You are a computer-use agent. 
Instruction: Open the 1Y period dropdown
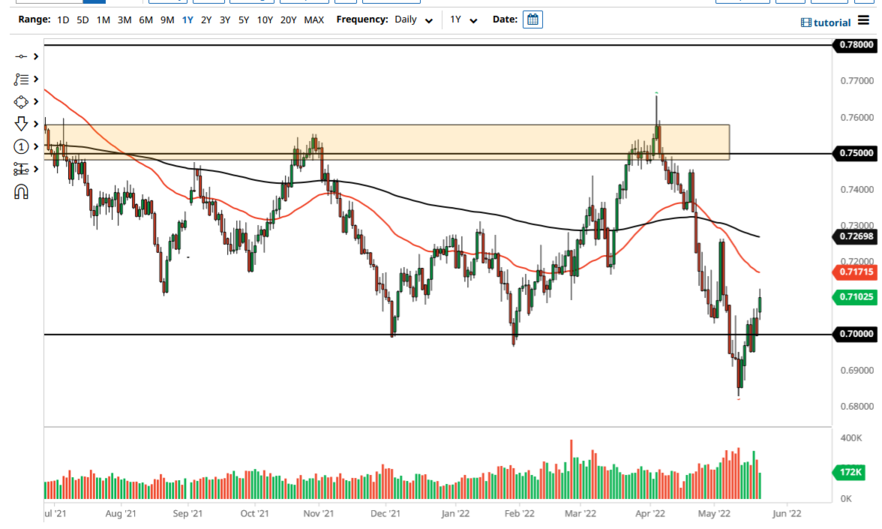464,20
